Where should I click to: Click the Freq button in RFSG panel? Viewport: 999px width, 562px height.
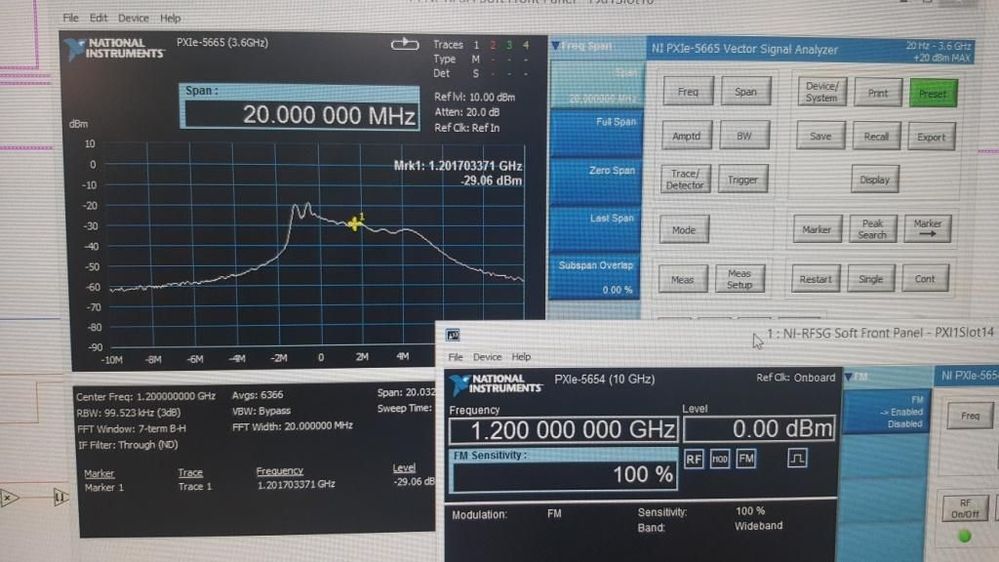[970, 415]
